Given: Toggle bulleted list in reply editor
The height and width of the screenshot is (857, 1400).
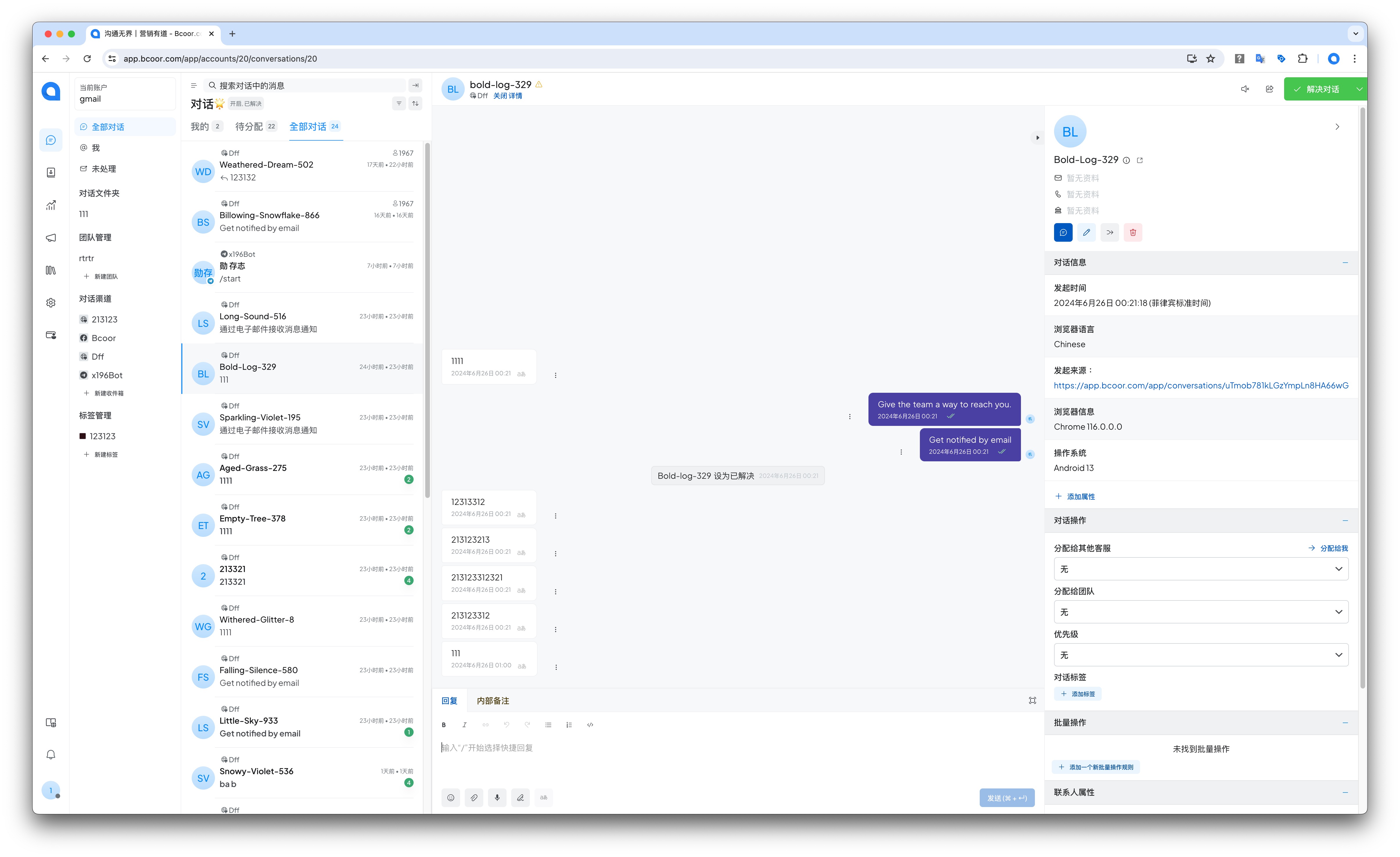Looking at the screenshot, I should [x=548, y=725].
